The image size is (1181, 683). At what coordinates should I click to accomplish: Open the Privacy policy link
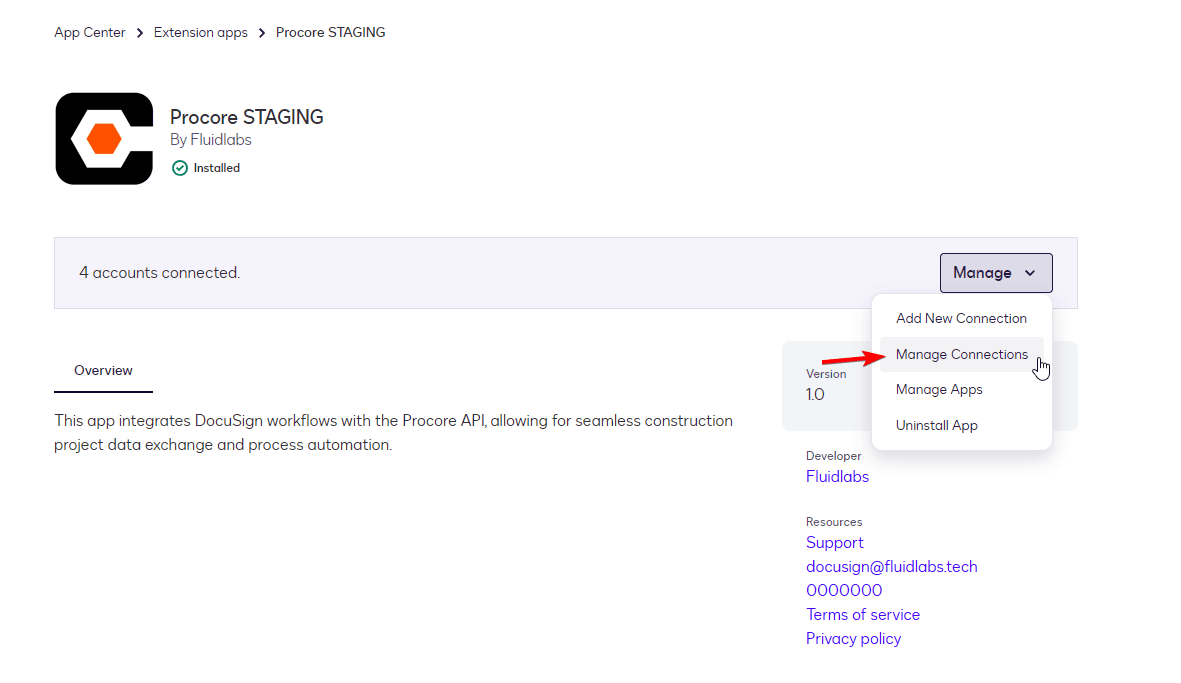[853, 639]
